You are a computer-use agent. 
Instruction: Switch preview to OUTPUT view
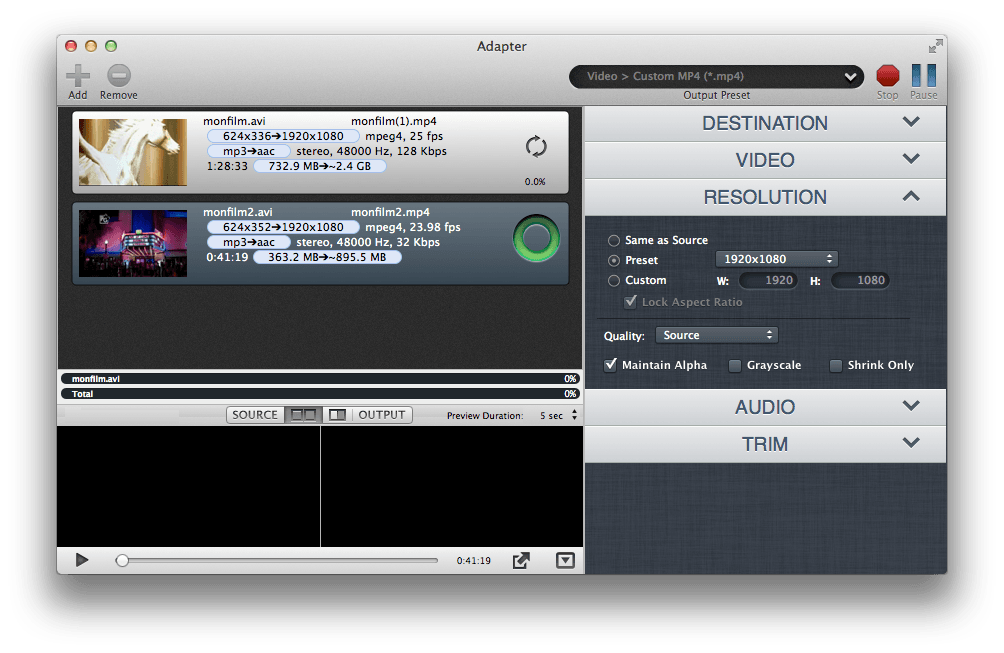[381, 415]
